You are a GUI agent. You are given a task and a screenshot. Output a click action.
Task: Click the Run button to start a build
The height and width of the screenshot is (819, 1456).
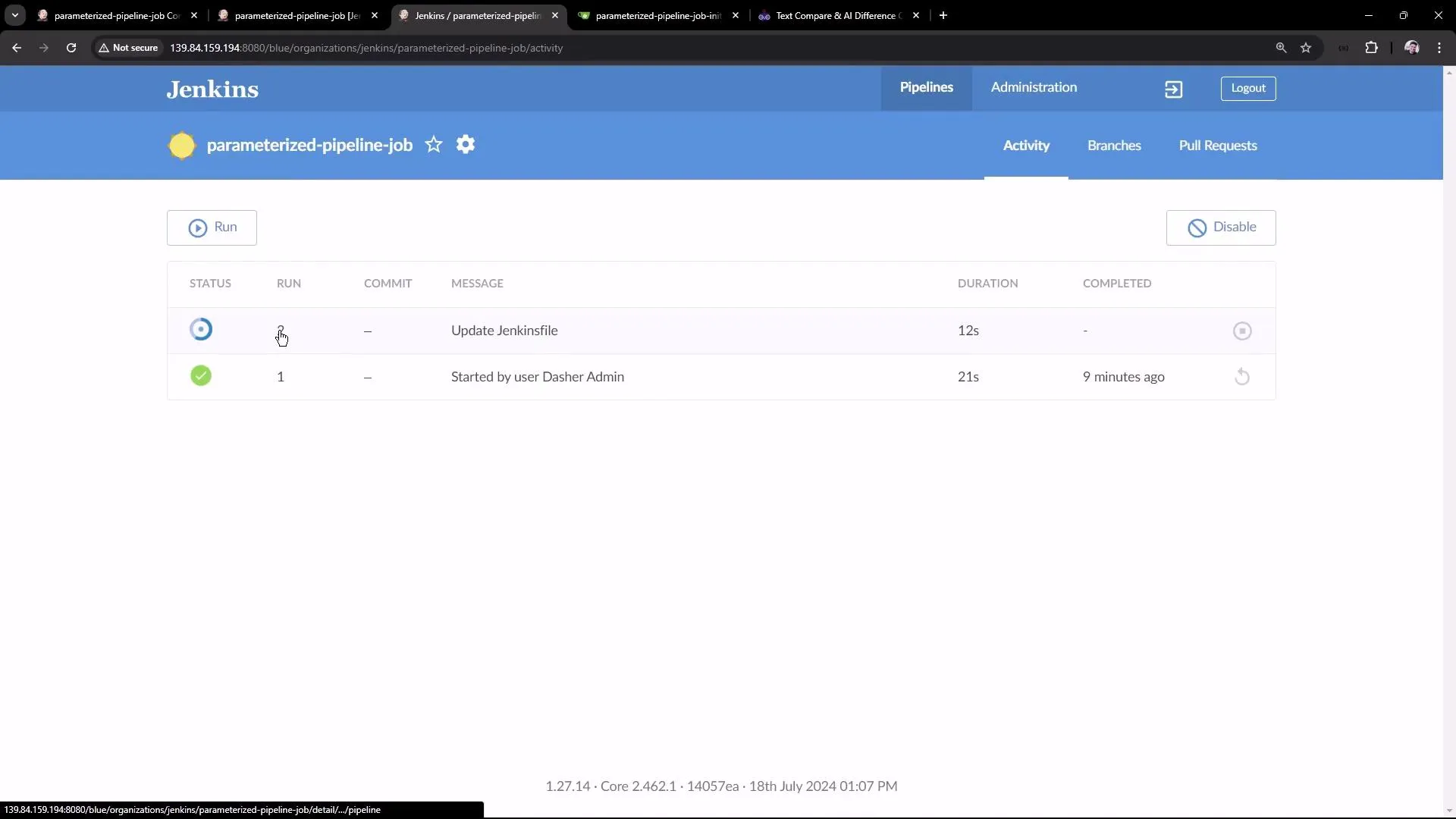[212, 227]
